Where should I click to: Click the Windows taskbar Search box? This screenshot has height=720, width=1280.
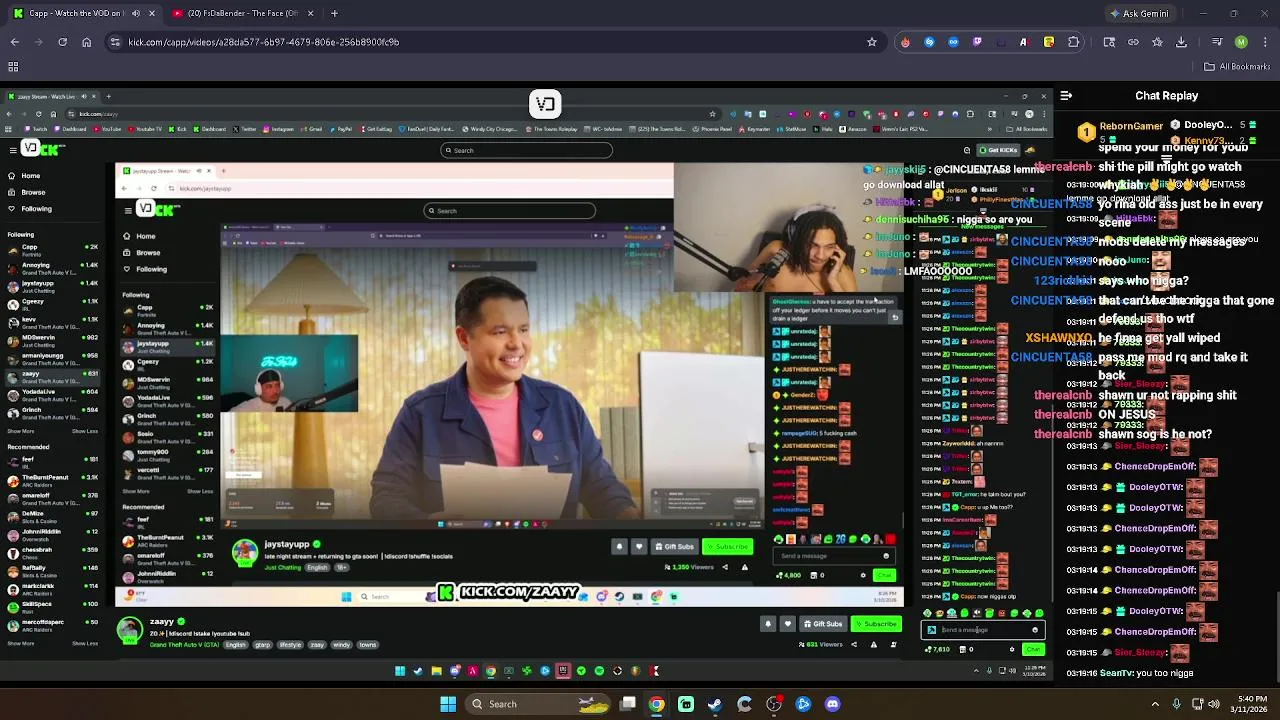pos(540,704)
